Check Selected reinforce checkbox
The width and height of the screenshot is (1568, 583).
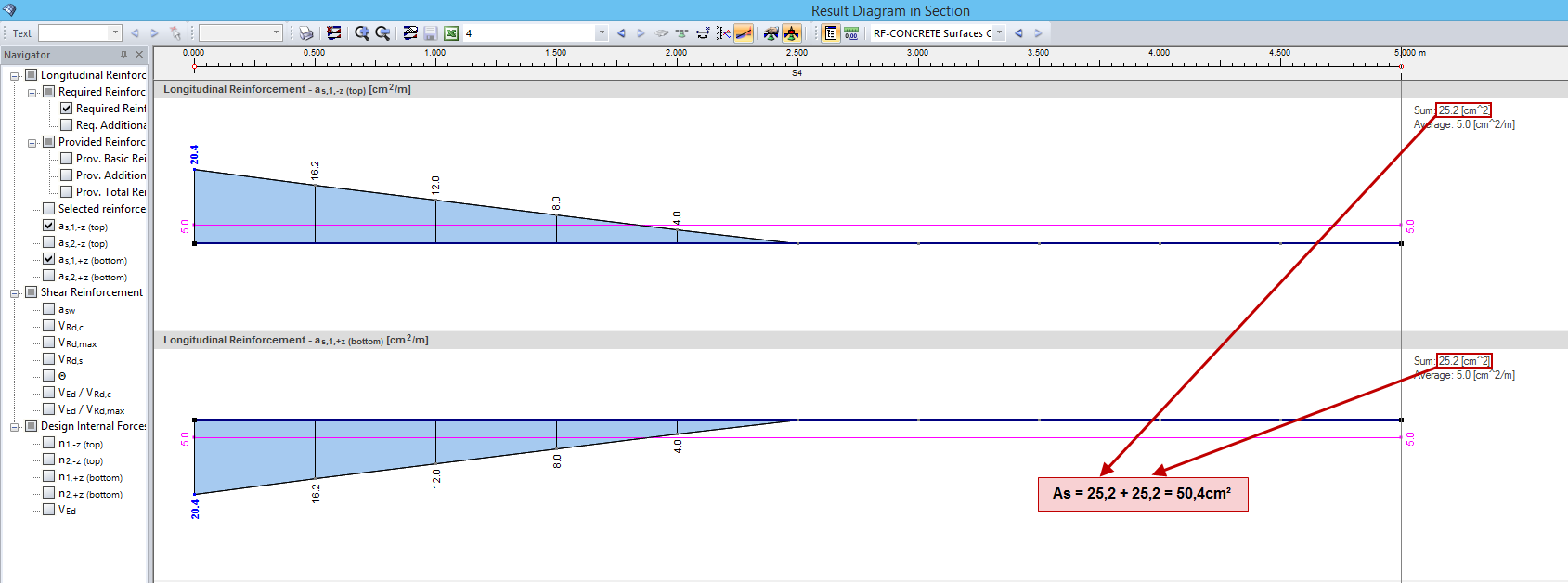click(49, 209)
